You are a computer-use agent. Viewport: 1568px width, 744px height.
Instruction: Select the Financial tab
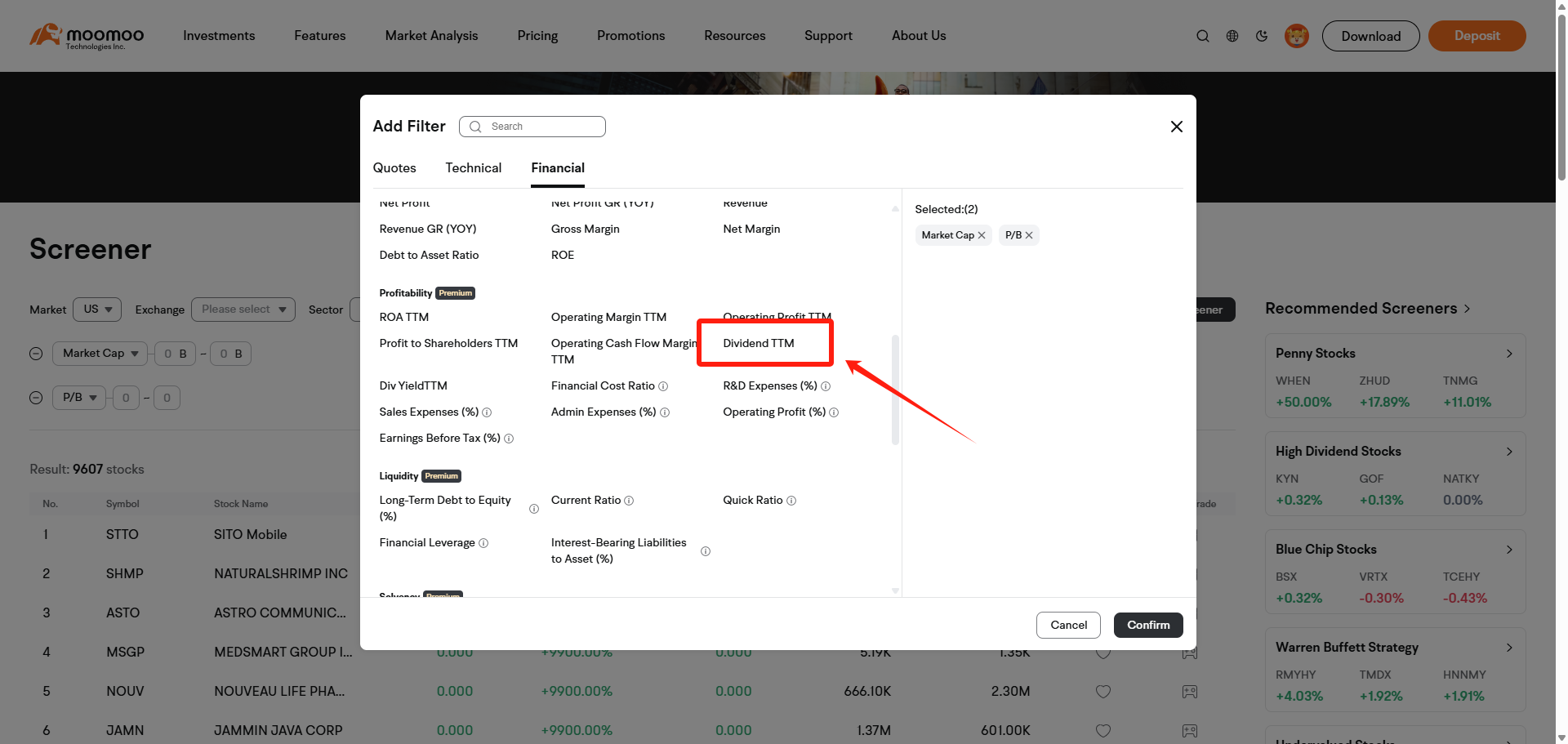[x=558, y=168]
